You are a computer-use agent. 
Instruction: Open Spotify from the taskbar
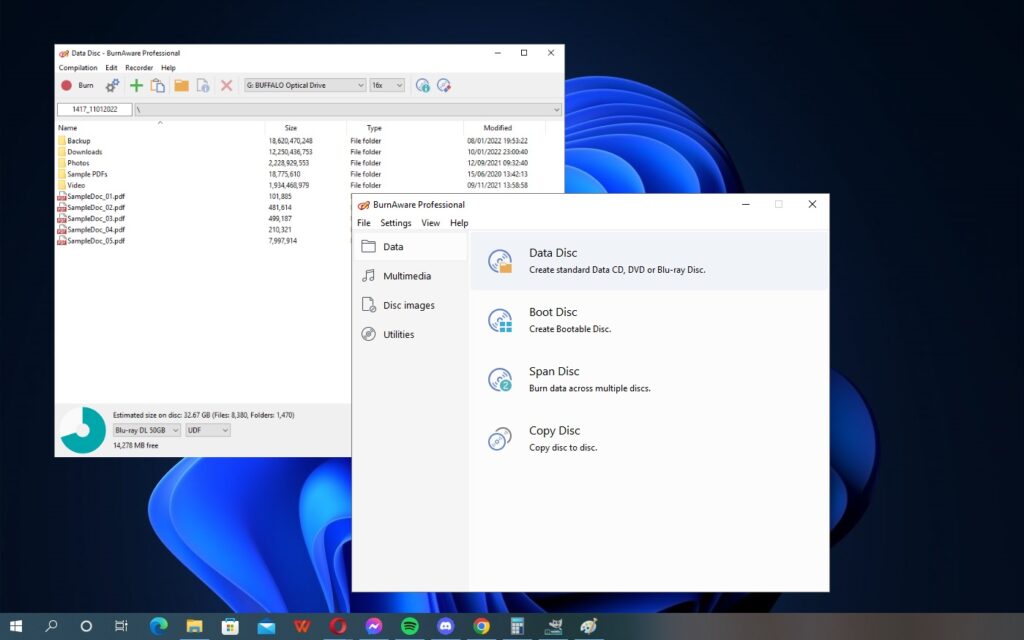[409, 626]
